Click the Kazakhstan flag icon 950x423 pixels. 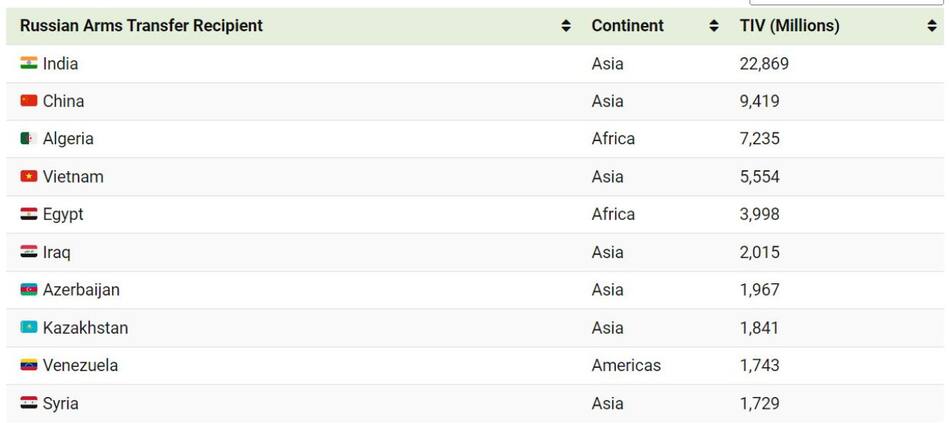pos(29,328)
